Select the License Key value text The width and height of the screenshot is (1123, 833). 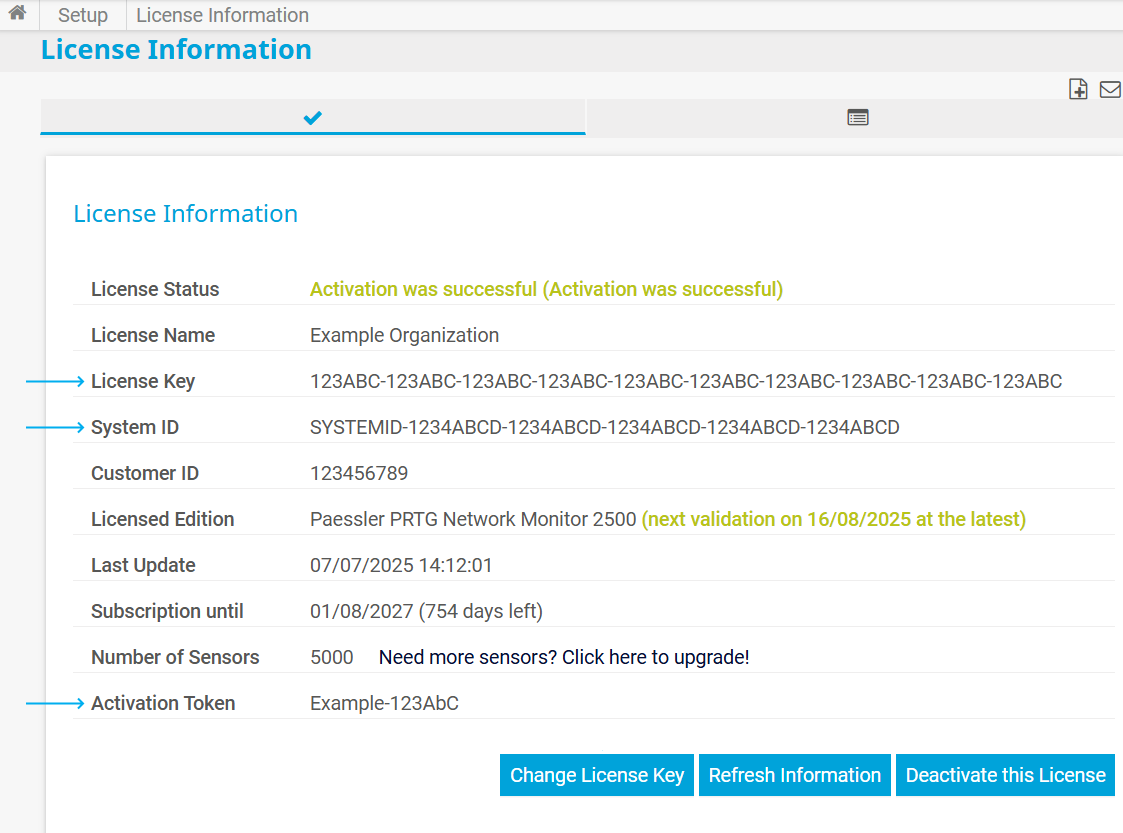point(685,381)
